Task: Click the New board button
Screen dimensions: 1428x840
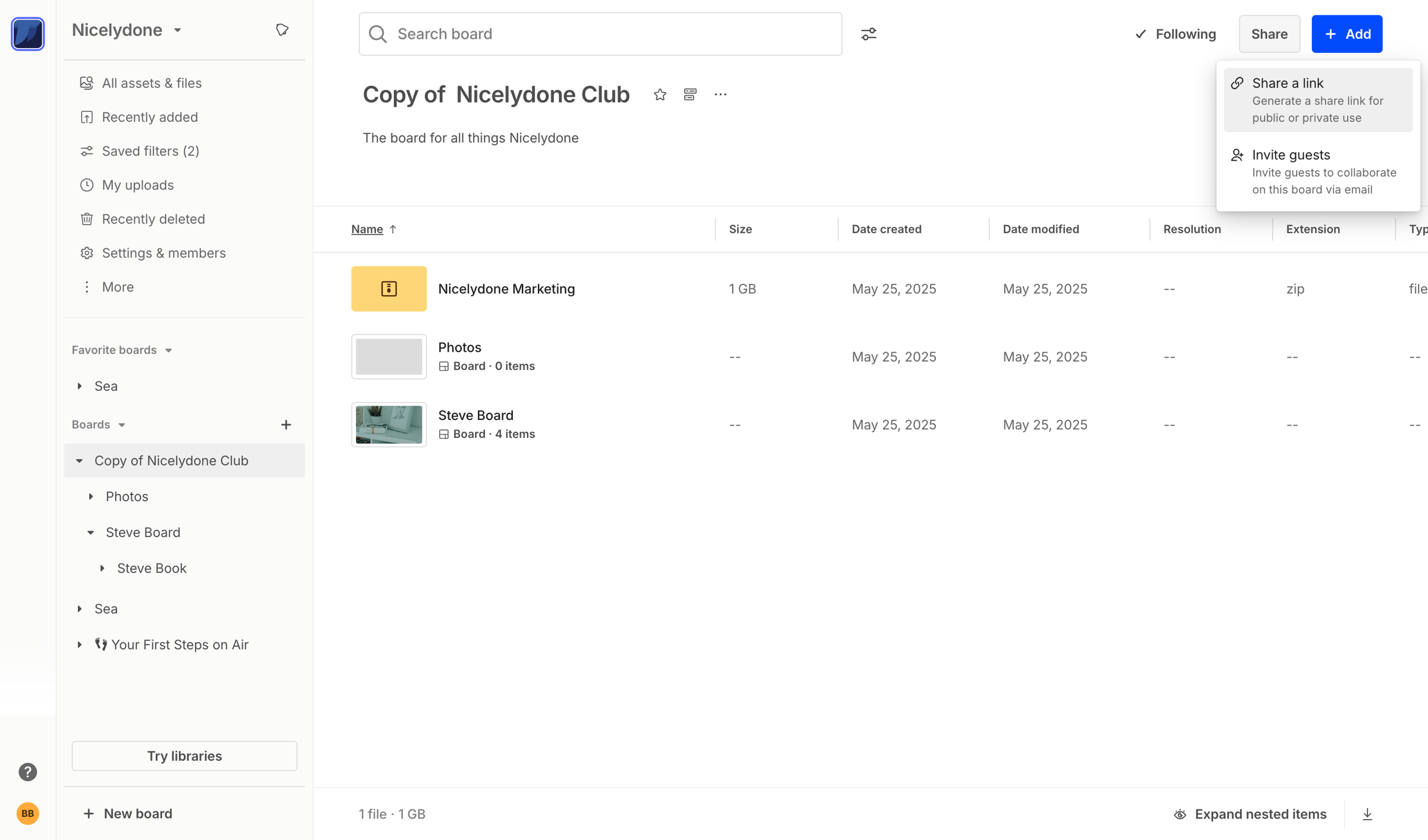Action: click(127, 813)
